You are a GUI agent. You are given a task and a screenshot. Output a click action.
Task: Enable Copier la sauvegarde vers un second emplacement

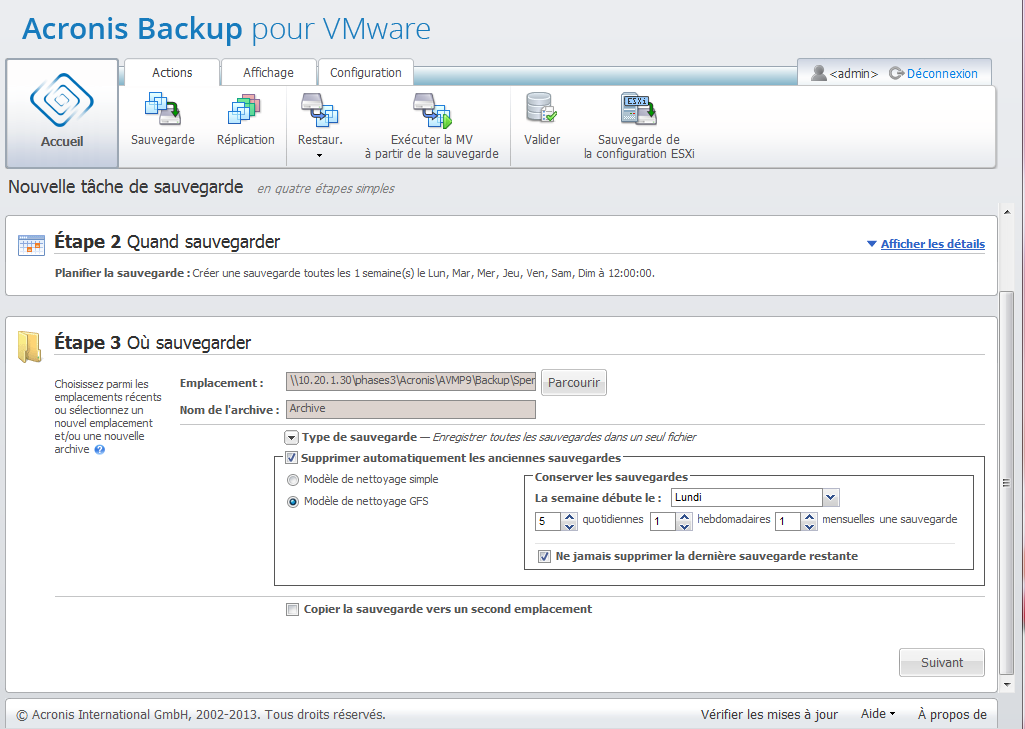click(292, 609)
